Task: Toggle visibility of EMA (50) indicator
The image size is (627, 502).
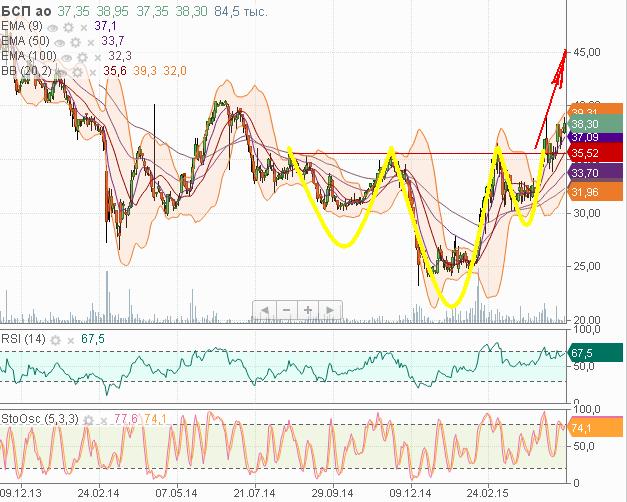Action: click(60, 42)
